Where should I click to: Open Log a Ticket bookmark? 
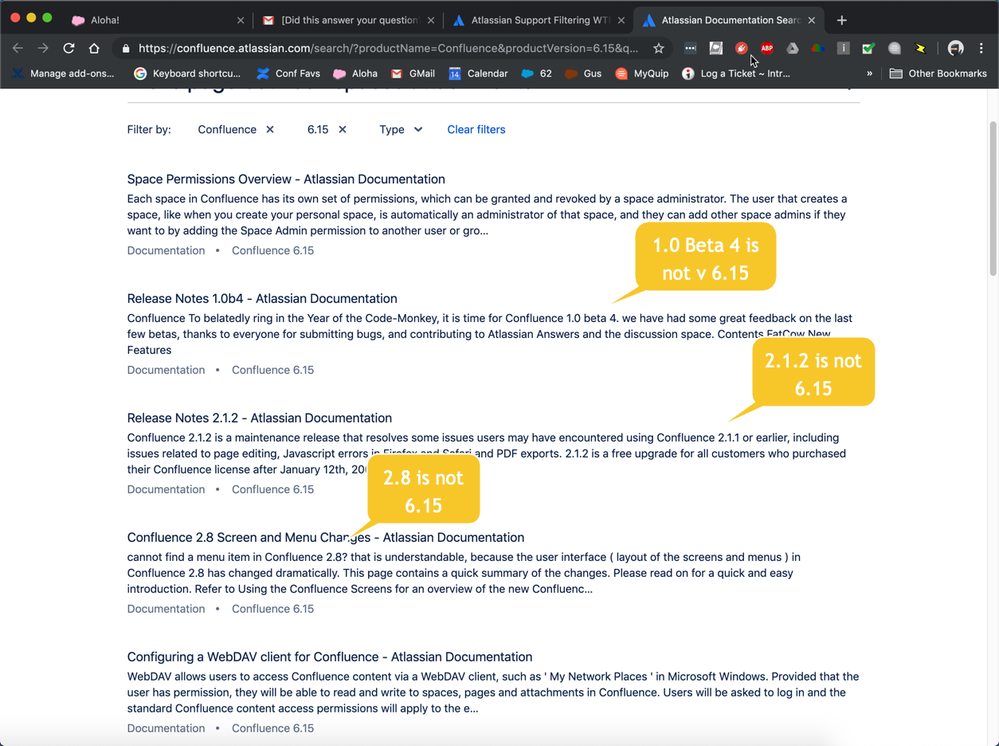tap(736, 73)
